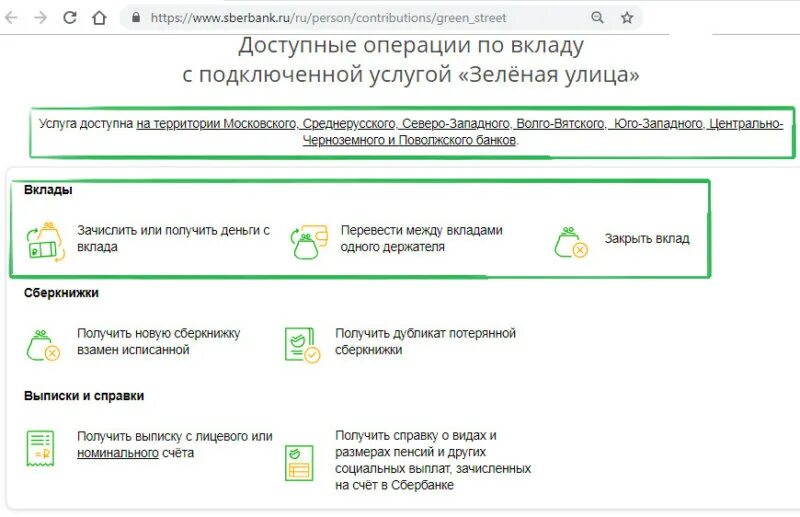Open 'Зачислить или получить деньги с вклада'

(173, 238)
